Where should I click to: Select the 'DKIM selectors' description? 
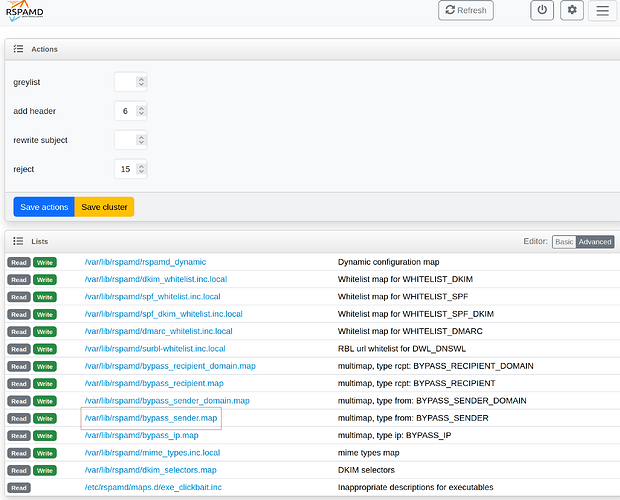pyautogui.click(x=366, y=470)
